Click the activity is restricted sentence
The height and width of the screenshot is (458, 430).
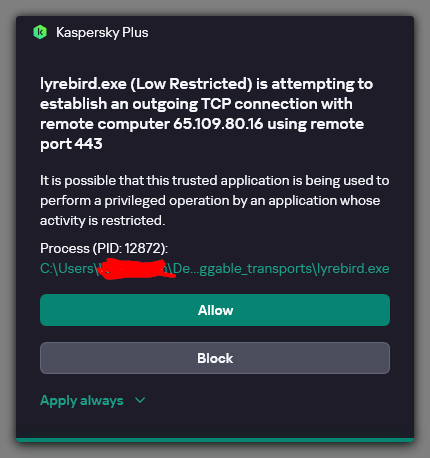click(102, 220)
